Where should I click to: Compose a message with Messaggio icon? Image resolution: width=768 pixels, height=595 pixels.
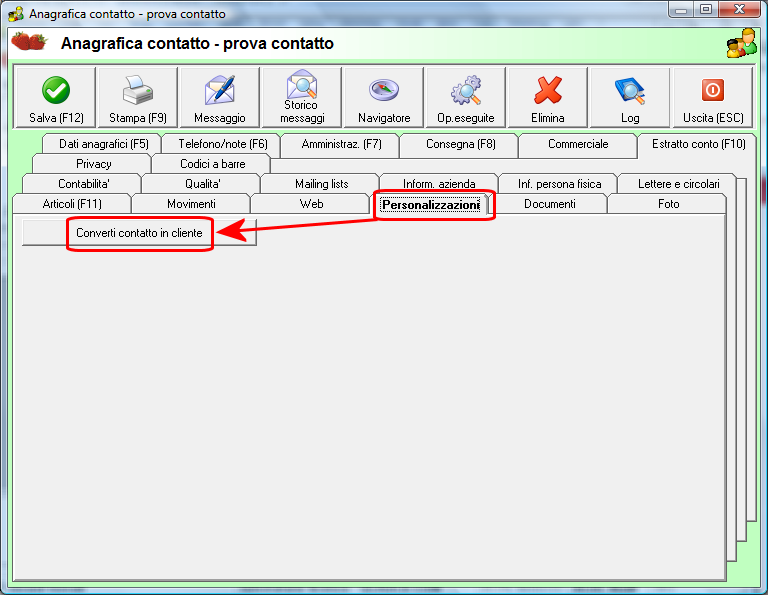point(219,98)
